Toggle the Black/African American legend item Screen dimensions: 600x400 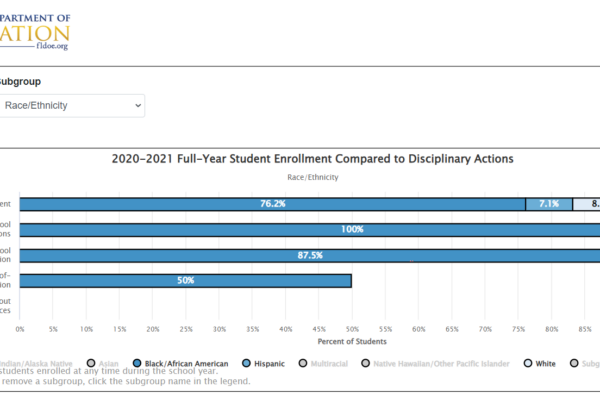click(181, 363)
